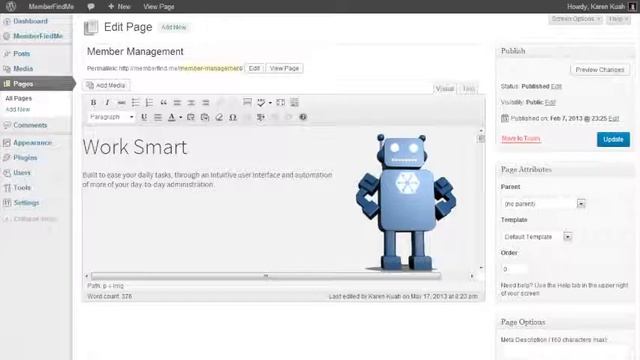The width and height of the screenshot is (640, 360).
Task: Insert an unordered bullet list
Action: pyautogui.click(x=135, y=102)
